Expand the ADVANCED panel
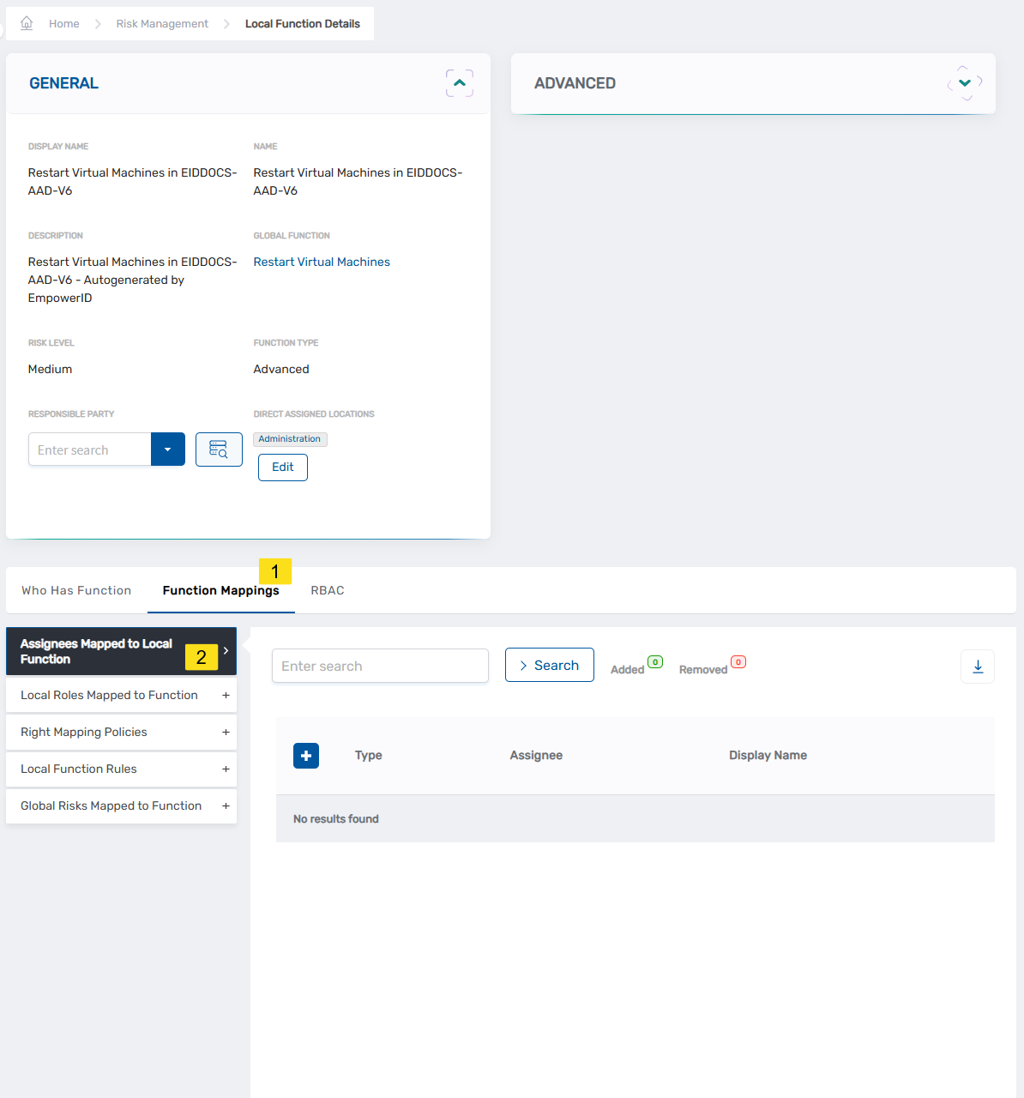The width and height of the screenshot is (1024, 1098). [x=964, y=83]
